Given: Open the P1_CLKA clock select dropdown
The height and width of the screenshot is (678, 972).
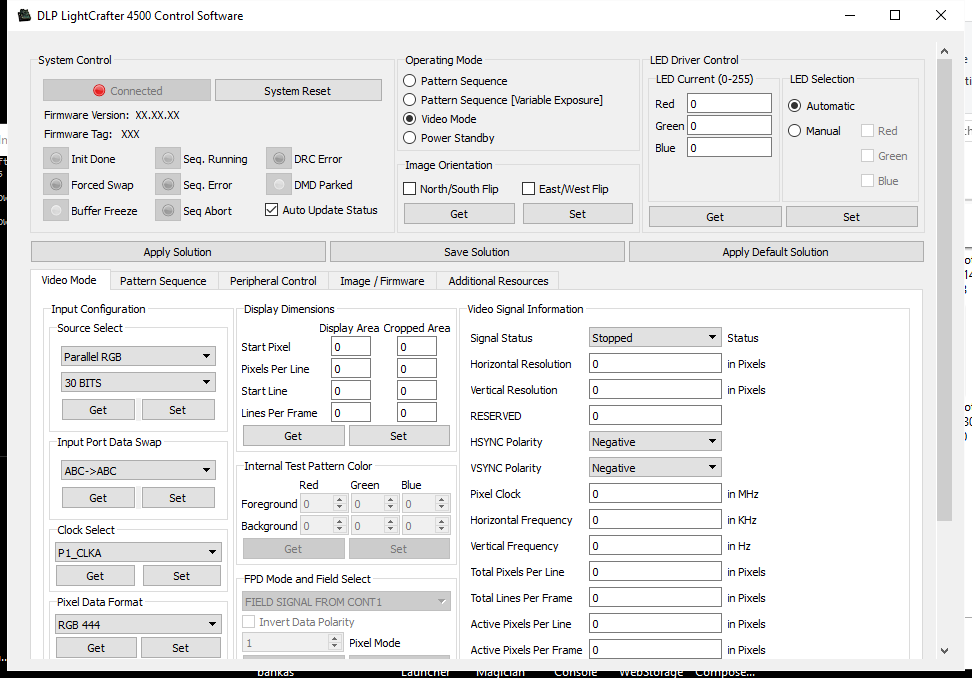Looking at the screenshot, I should [138, 552].
